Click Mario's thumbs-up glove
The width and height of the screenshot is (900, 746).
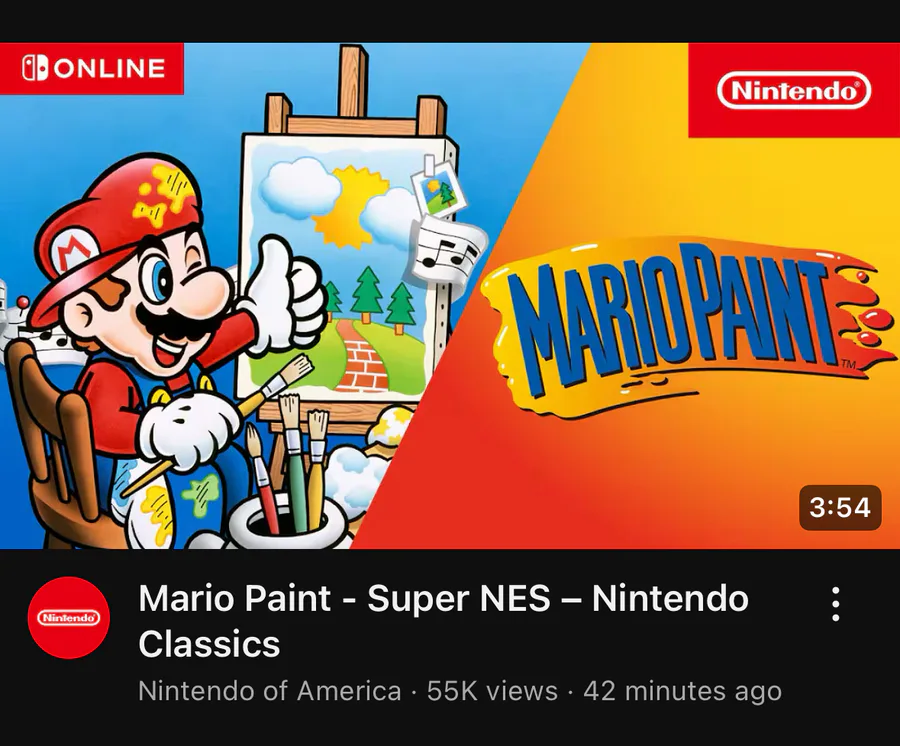[285, 295]
